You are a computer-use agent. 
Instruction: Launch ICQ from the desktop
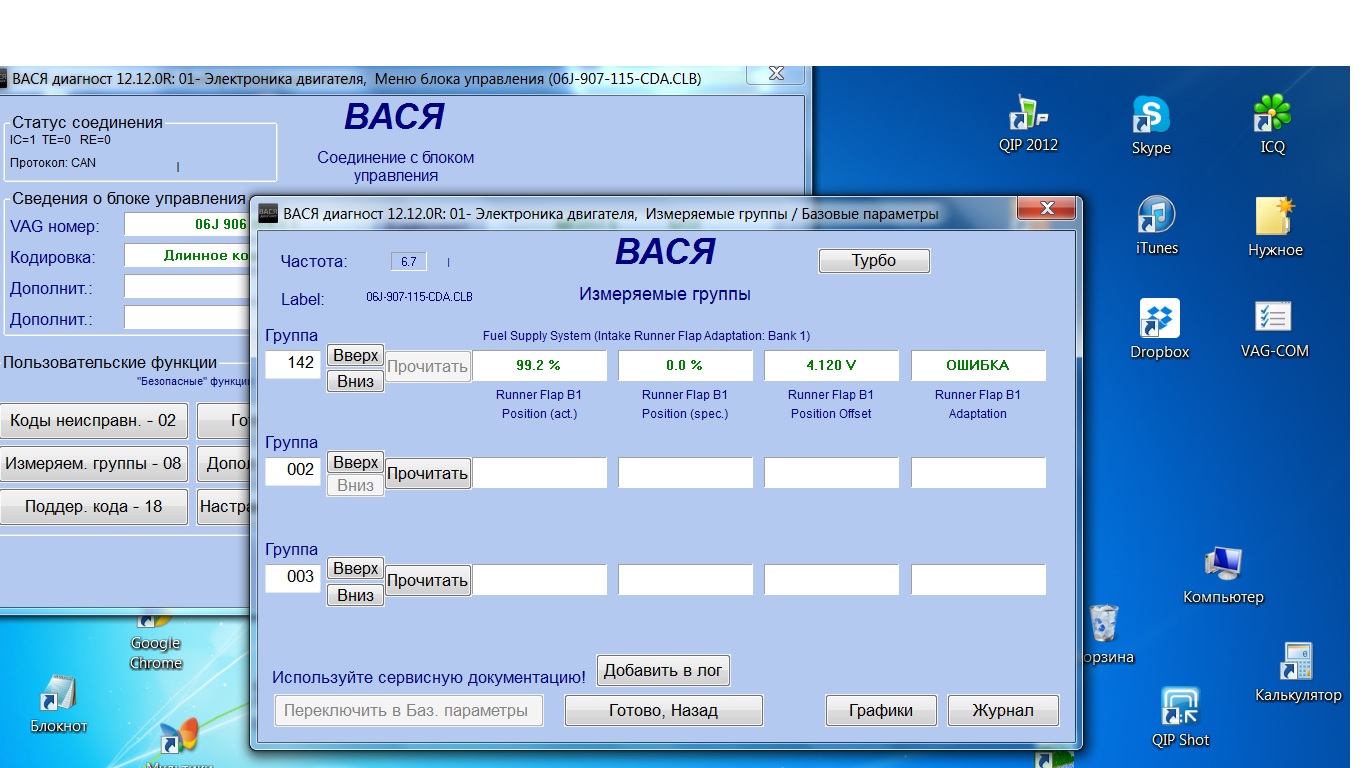pos(1272,114)
